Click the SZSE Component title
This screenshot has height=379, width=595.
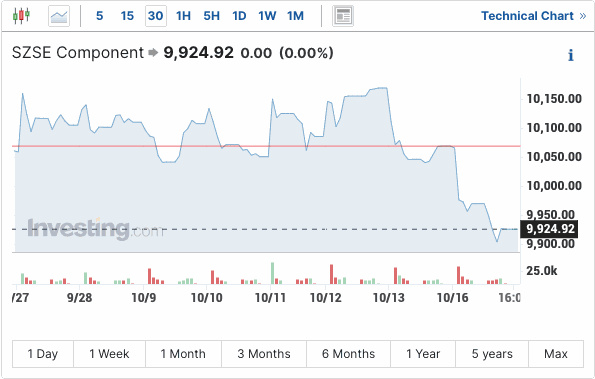point(78,53)
